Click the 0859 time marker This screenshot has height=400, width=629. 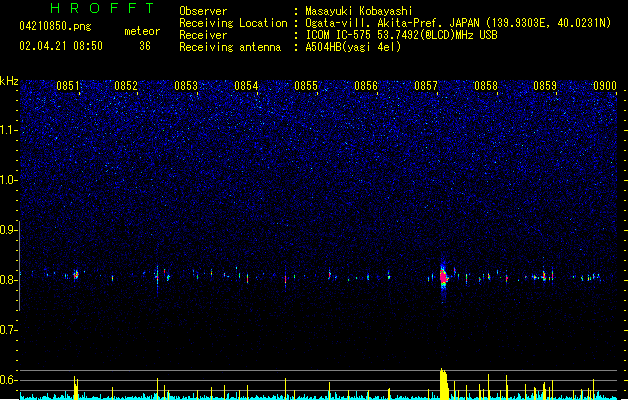[545, 86]
